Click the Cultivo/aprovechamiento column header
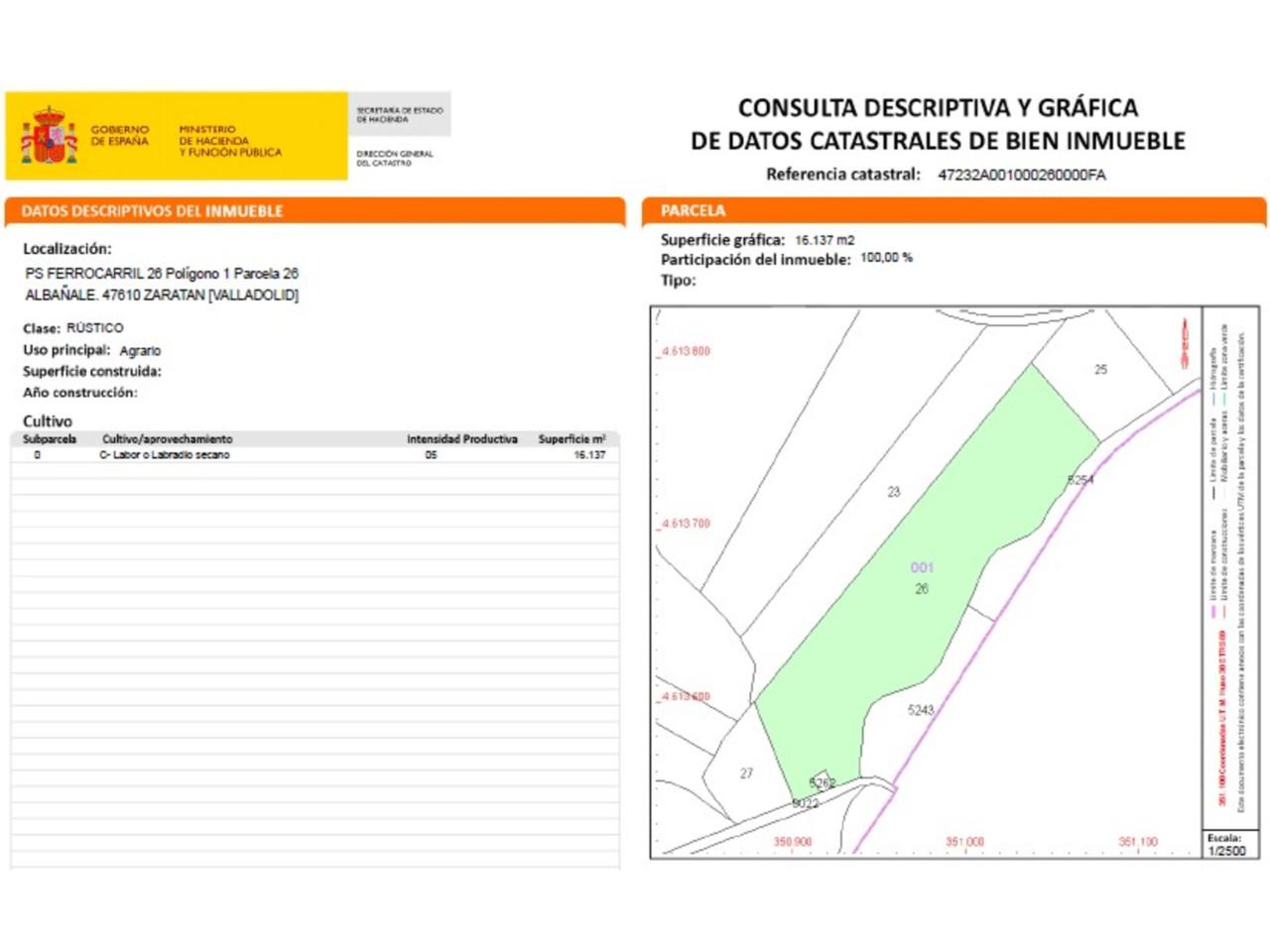The height and width of the screenshot is (952, 1270). 167,439
